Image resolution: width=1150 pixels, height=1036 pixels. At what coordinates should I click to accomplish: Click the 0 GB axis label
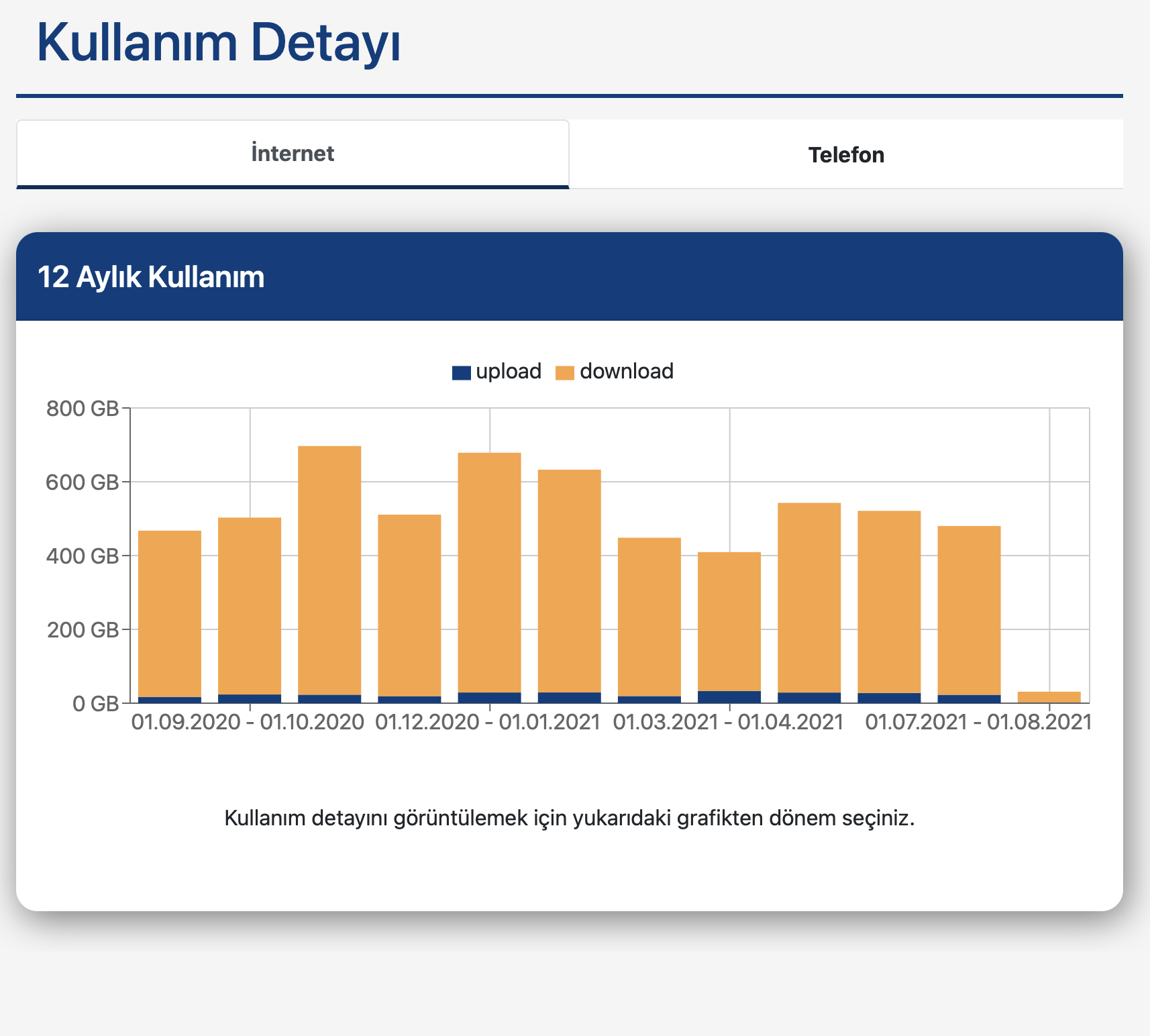coord(96,703)
